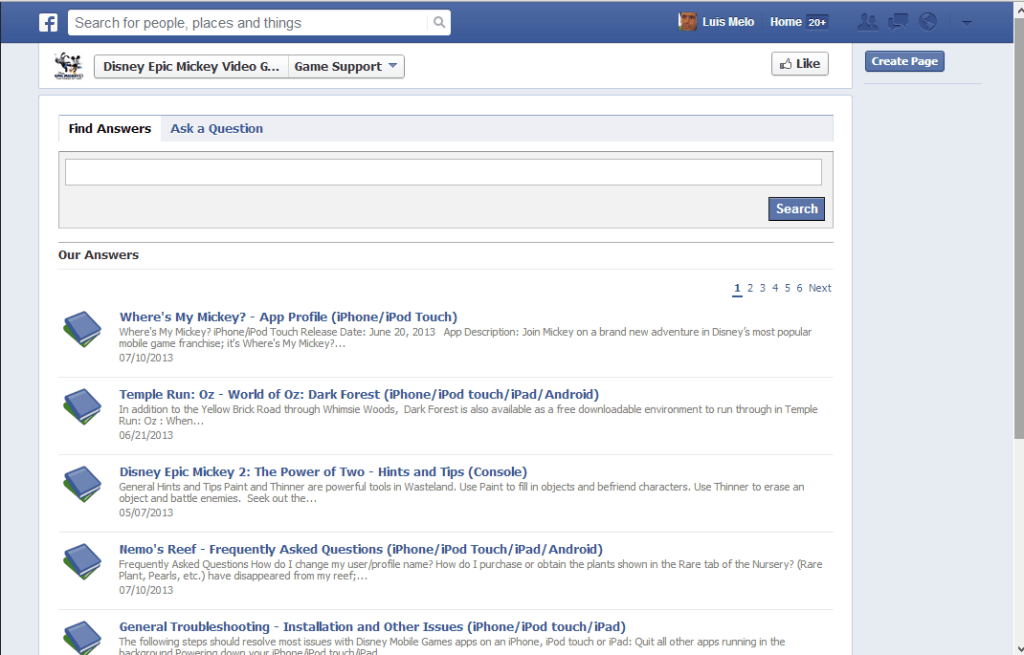Open the messages icon in header

(x=898, y=22)
